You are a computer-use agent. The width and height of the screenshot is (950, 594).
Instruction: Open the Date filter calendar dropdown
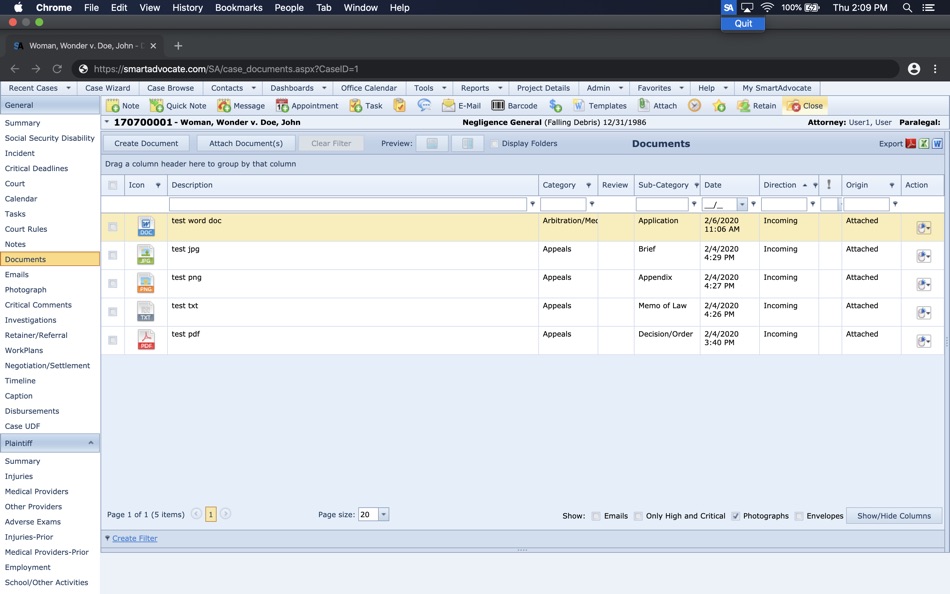(x=742, y=204)
